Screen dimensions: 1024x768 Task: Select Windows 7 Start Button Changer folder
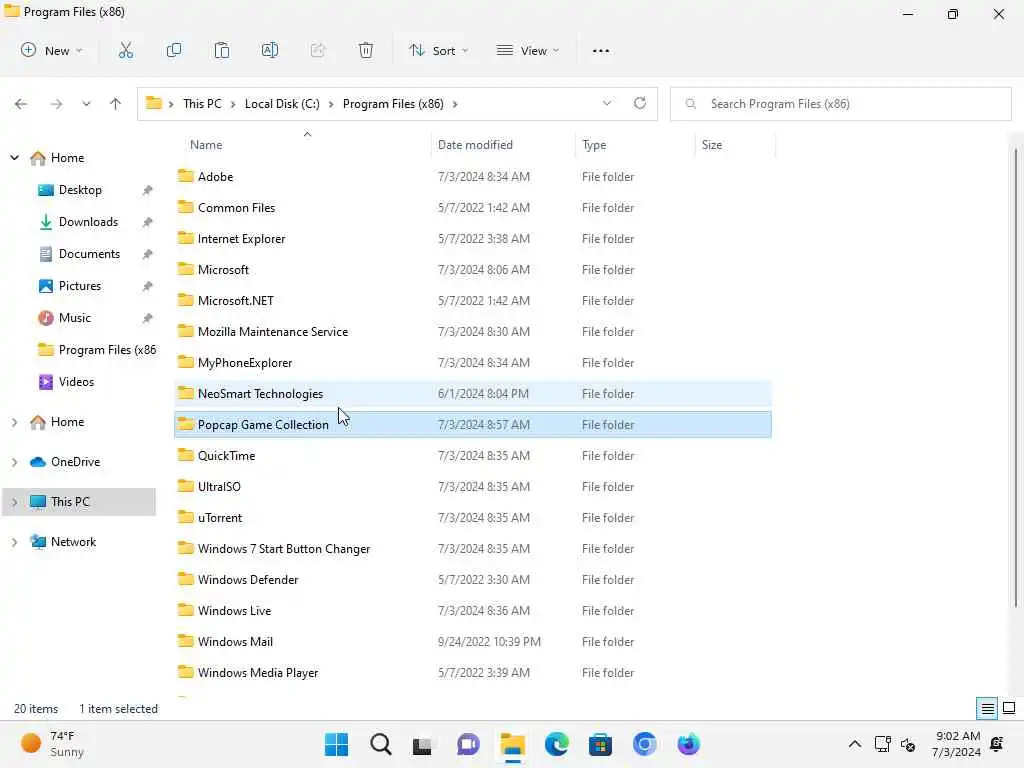473,549
